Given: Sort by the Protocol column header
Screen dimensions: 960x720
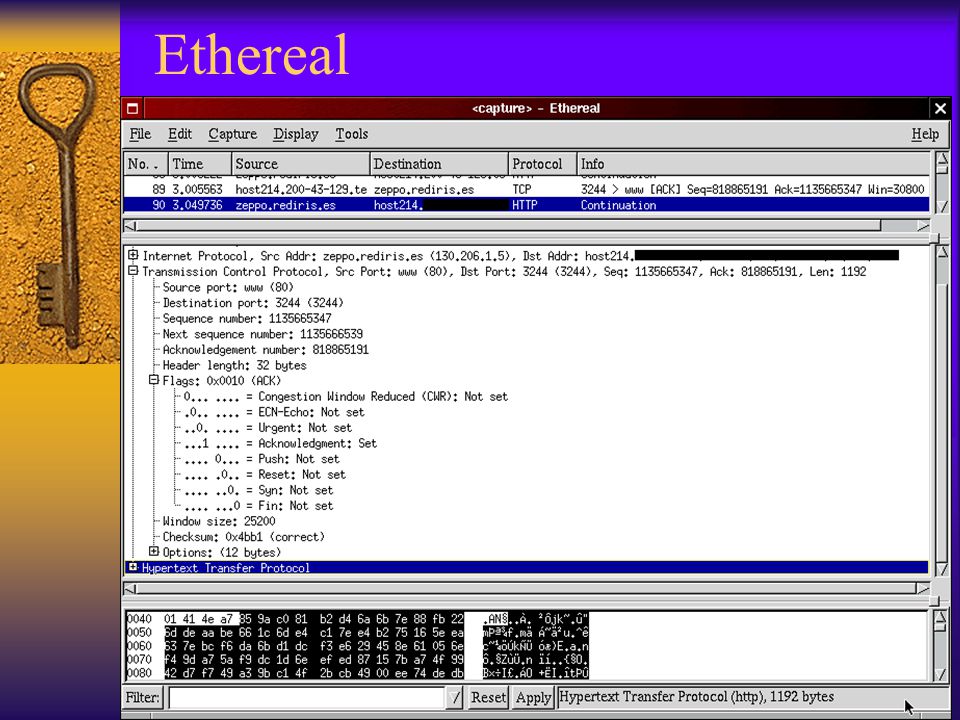Looking at the screenshot, I should point(542,164).
